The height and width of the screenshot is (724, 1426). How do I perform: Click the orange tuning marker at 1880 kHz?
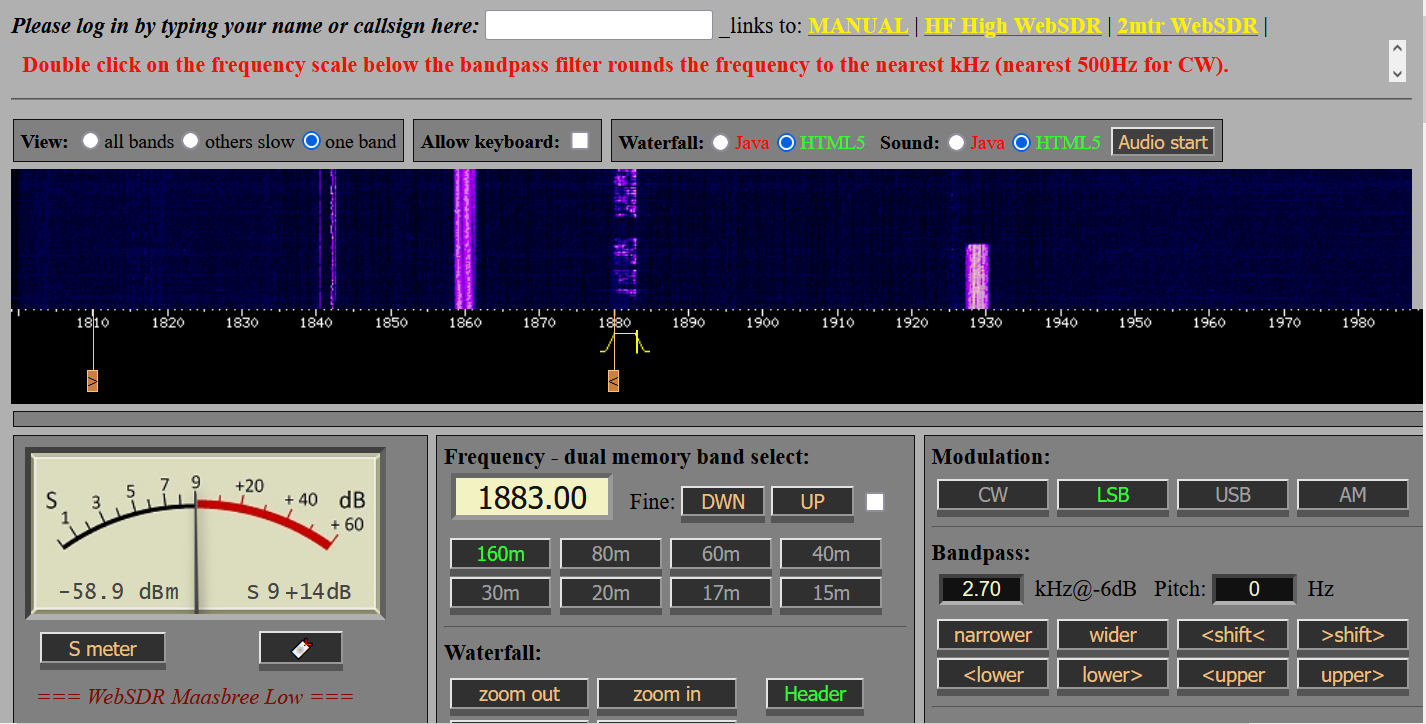coord(613,381)
